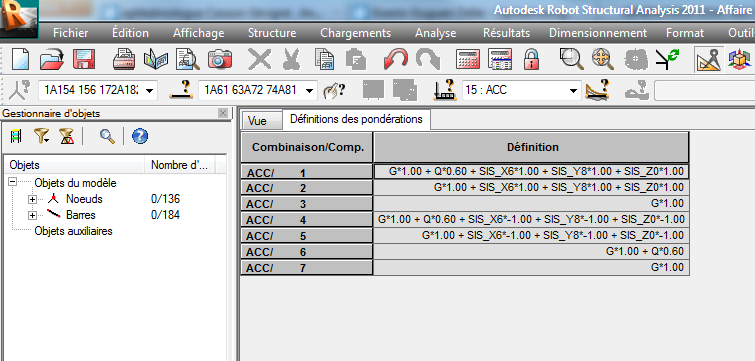755x361 pixels.
Task: Expand the Noeuds tree node
Action: point(33,199)
